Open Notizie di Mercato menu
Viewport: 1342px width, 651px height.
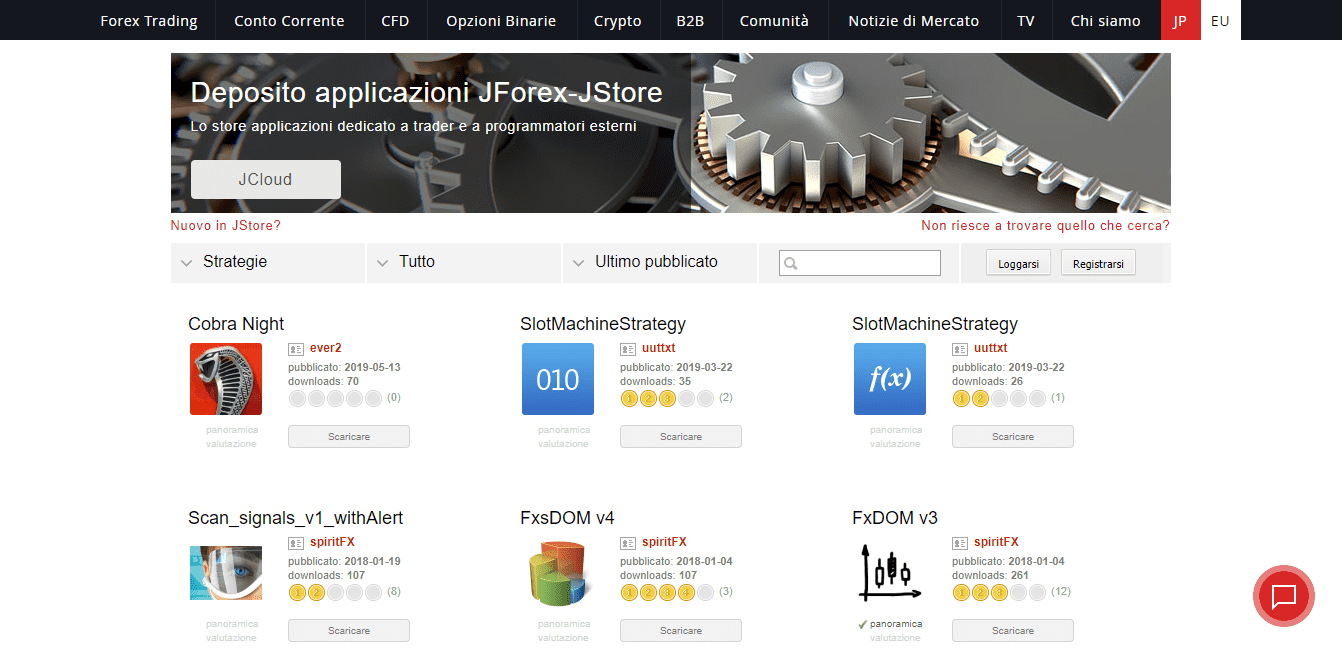point(913,20)
